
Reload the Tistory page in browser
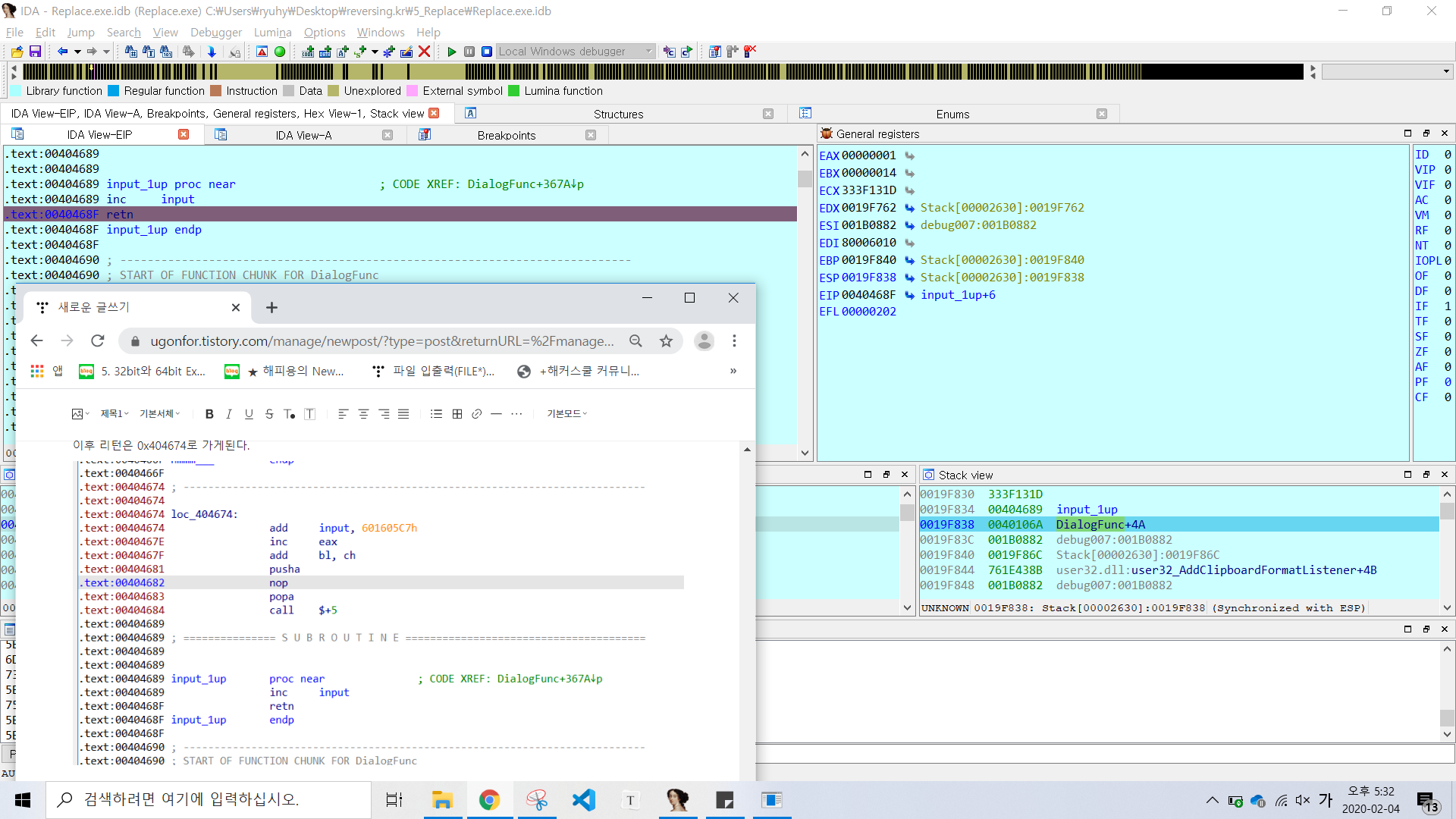coord(97,341)
